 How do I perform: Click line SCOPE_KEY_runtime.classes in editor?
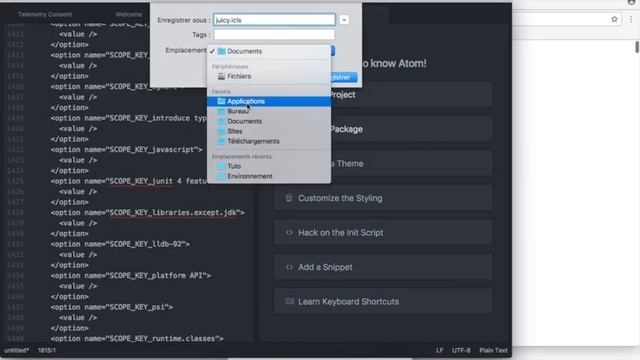(137, 338)
